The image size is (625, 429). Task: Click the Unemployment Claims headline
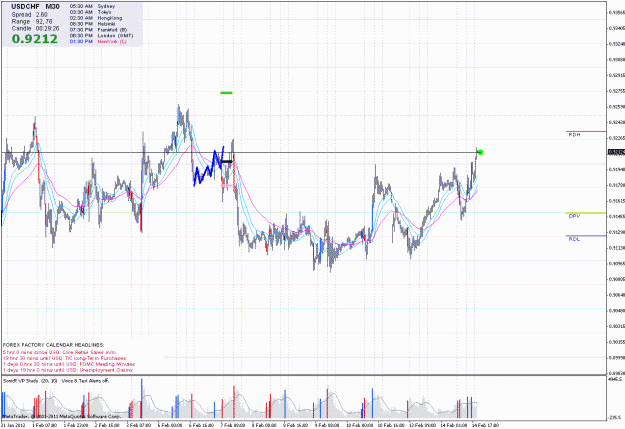(68, 370)
